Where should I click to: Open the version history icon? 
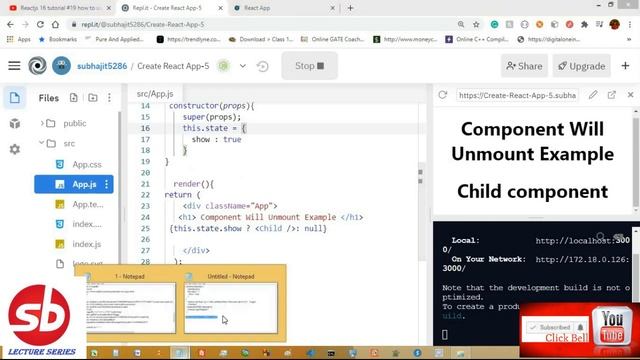(x=263, y=66)
